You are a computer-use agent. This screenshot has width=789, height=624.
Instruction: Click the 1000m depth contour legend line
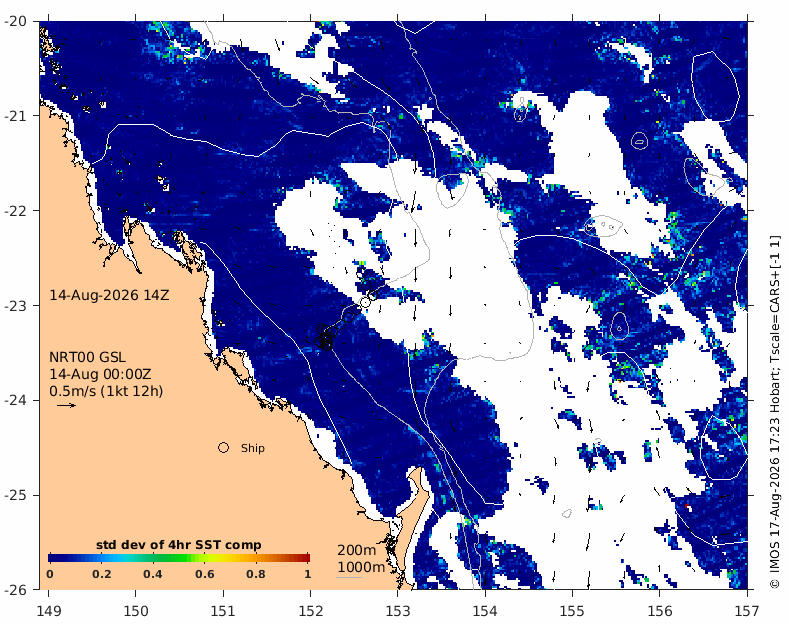(x=349, y=577)
